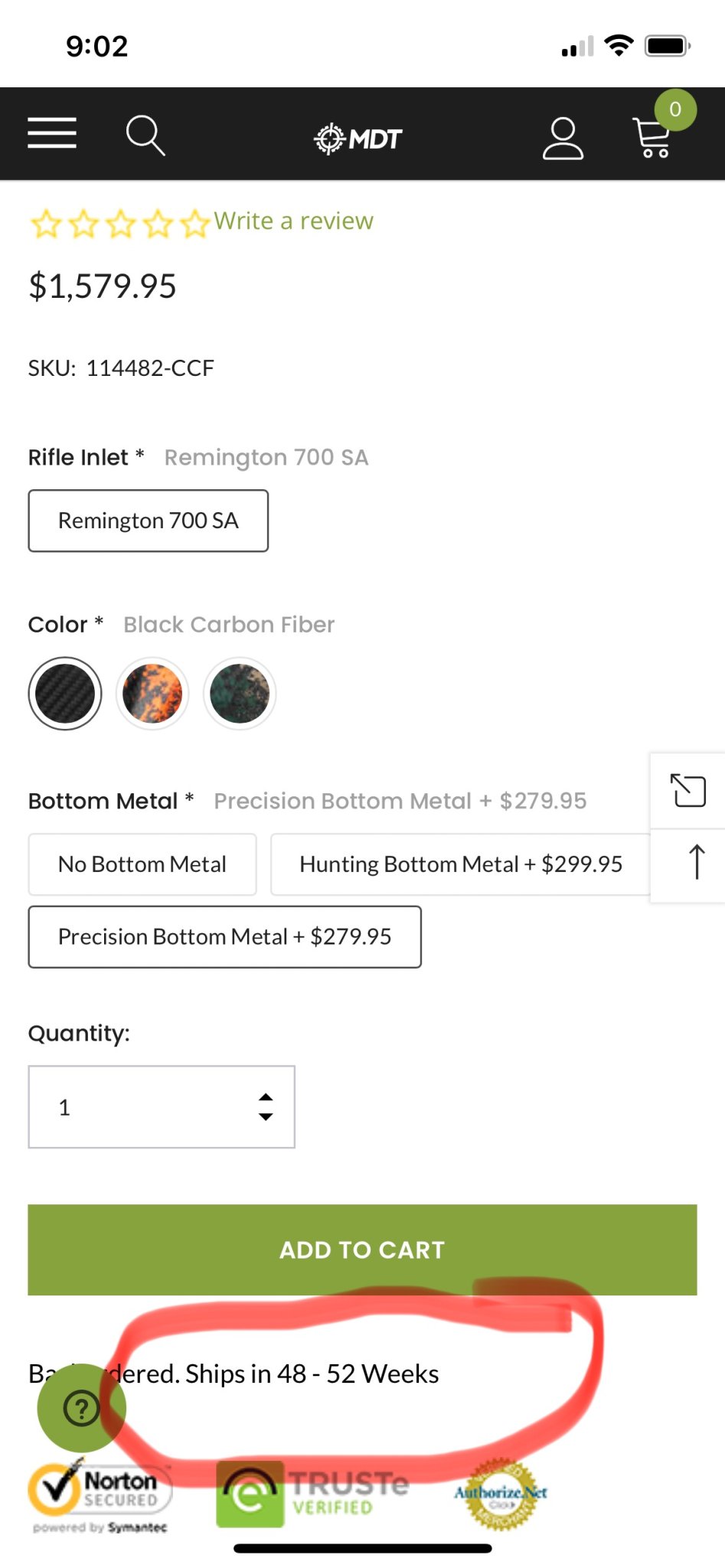The image size is (725, 1568).
Task: Open the hamburger navigation menu
Action: [x=52, y=133]
